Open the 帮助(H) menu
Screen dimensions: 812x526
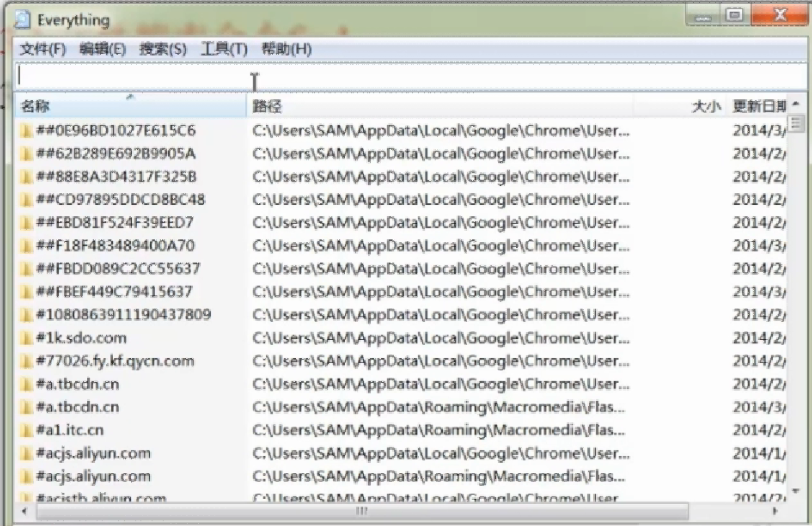click(x=286, y=49)
